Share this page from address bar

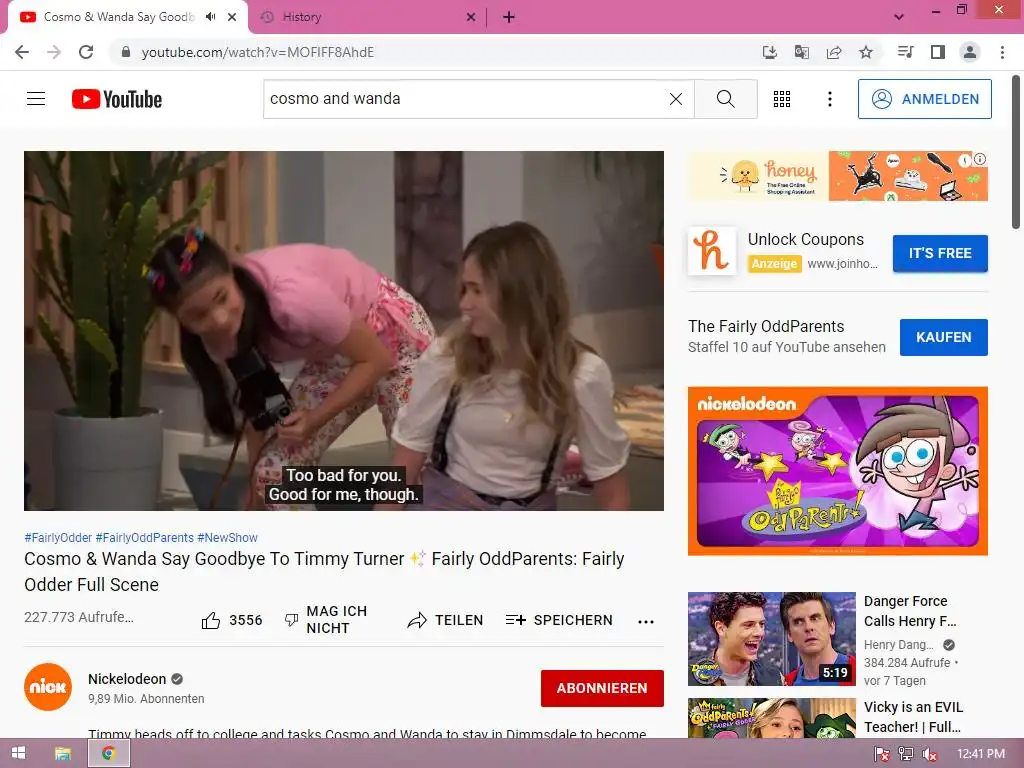click(x=834, y=52)
